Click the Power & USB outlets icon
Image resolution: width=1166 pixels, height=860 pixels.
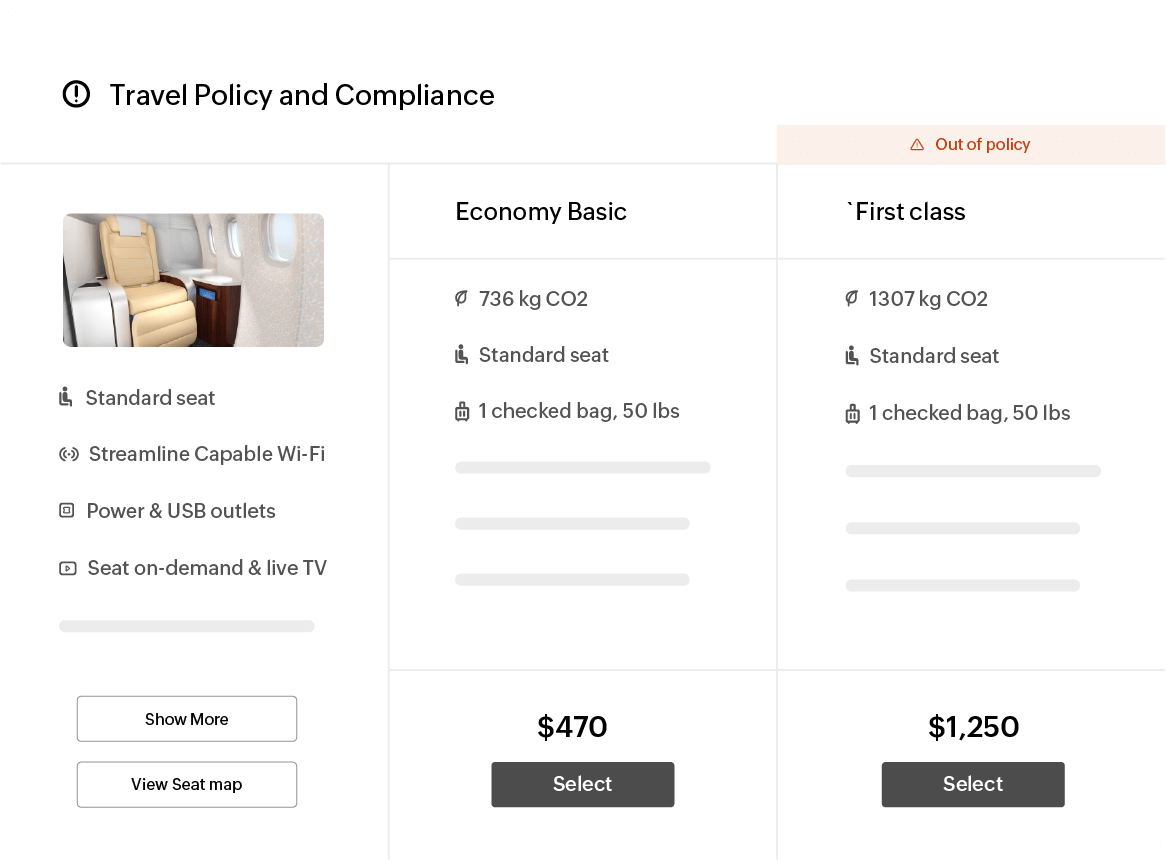pyautogui.click(x=67, y=511)
